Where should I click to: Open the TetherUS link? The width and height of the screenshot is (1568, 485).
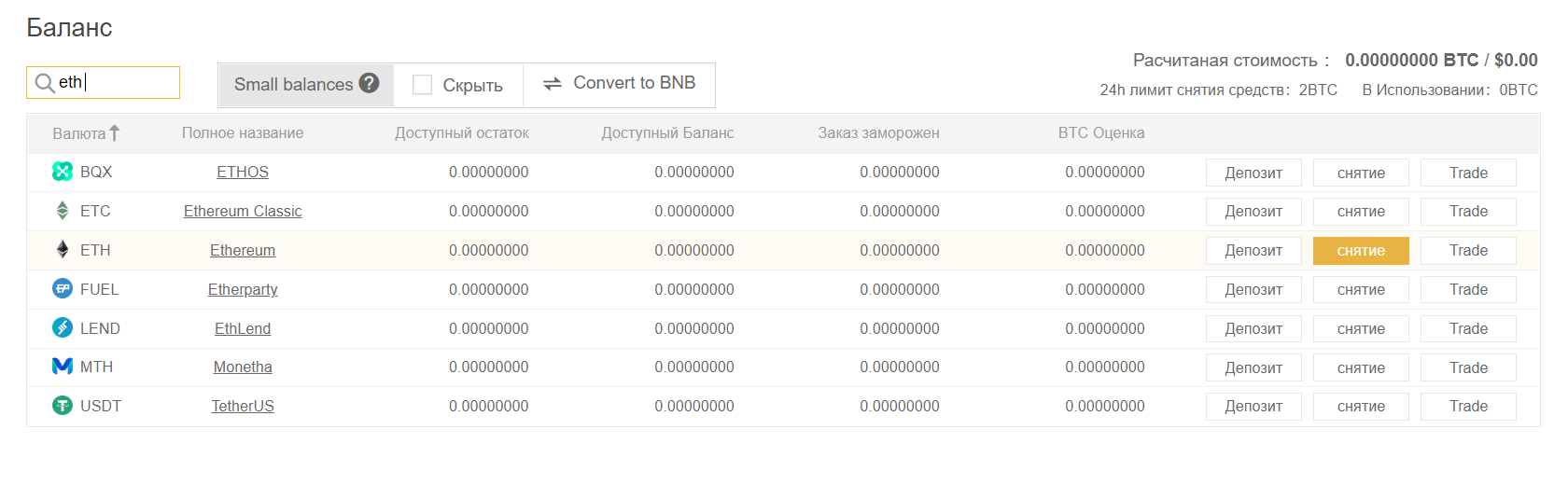pyautogui.click(x=243, y=406)
